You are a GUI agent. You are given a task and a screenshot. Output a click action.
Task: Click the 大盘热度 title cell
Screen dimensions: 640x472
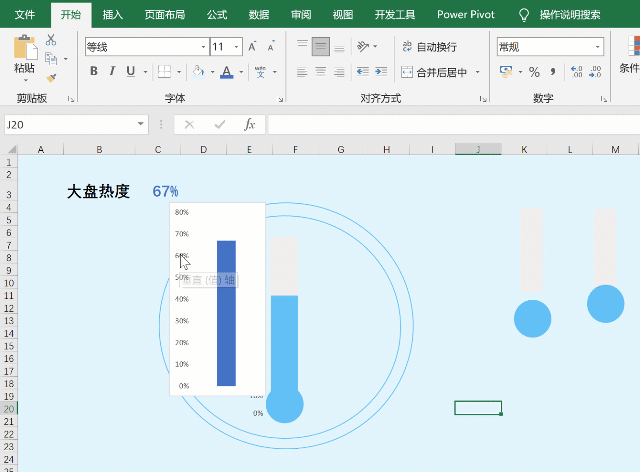point(98,191)
